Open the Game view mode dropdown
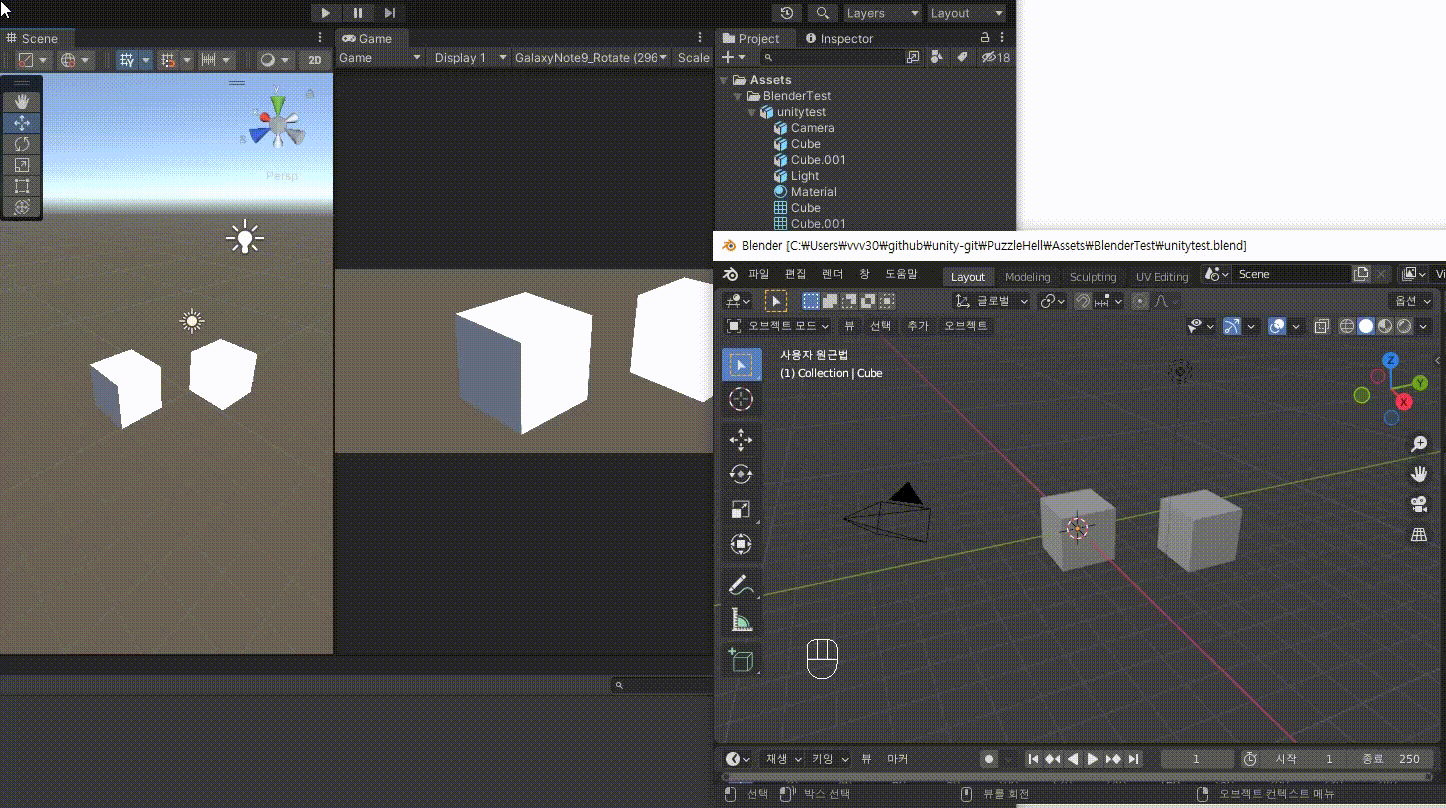This screenshot has width=1446, height=808. tap(380, 58)
